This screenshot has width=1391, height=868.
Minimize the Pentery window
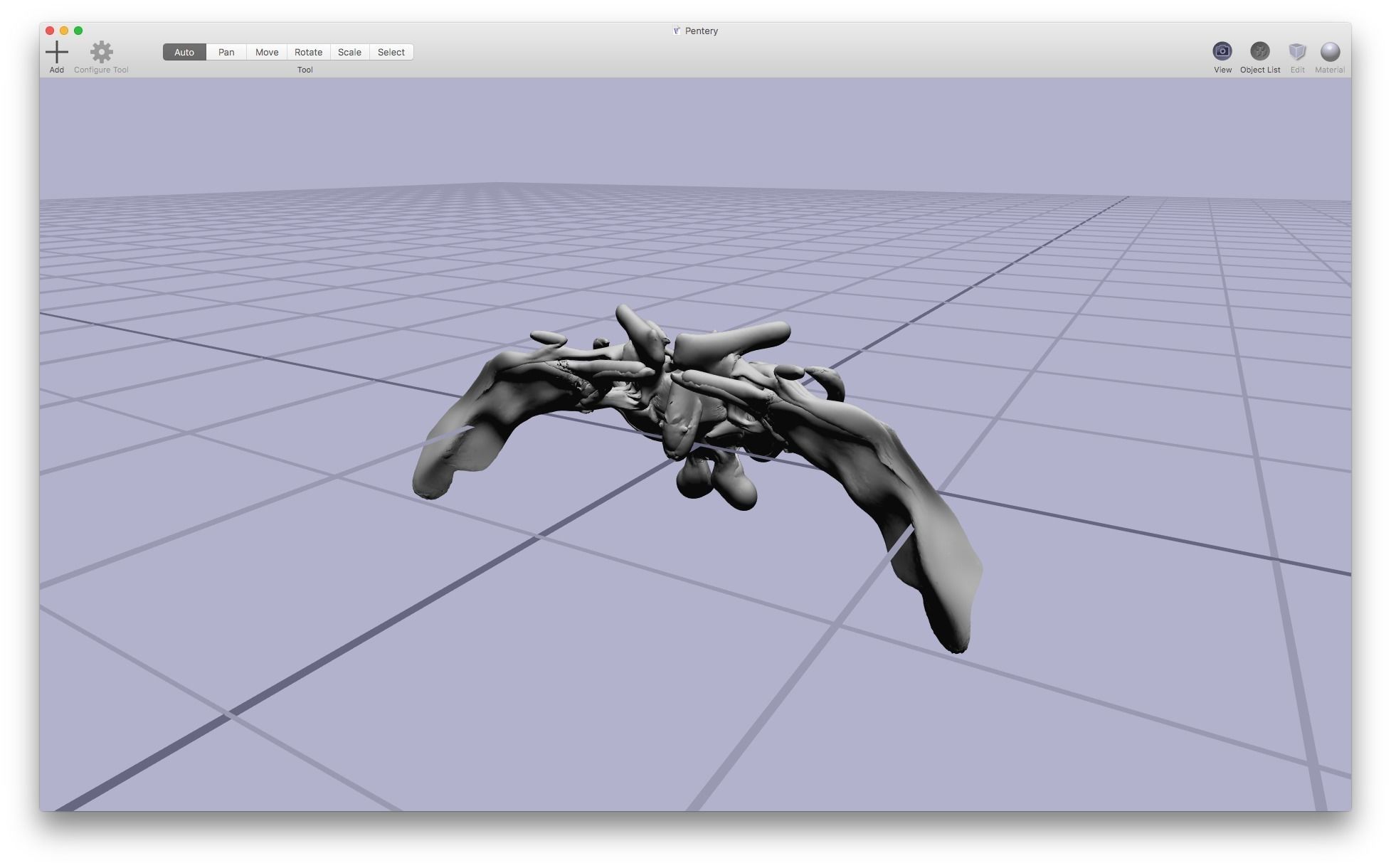pyautogui.click(x=64, y=31)
